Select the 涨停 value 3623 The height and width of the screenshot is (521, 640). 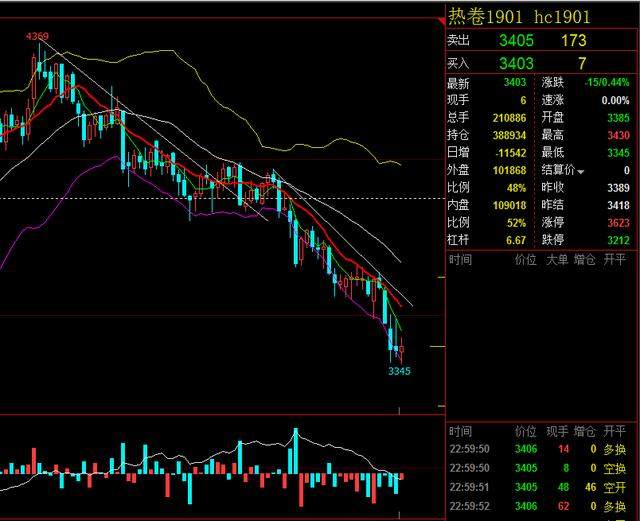618,223
